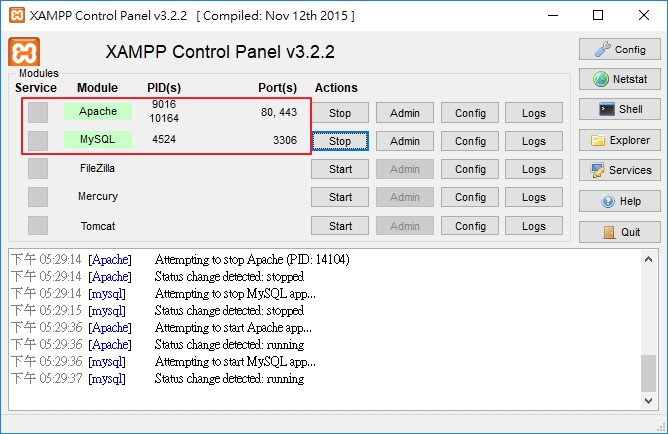Click the 05:29:37 mysql running log entry
Viewport: 668px width, 434px height.
pos(158,379)
